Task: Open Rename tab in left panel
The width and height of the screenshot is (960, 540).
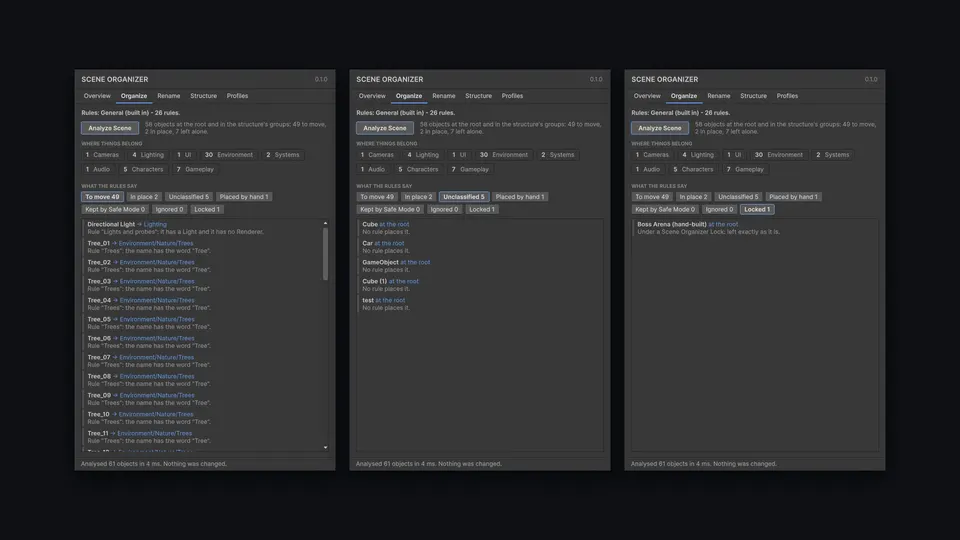Action: point(168,96)
